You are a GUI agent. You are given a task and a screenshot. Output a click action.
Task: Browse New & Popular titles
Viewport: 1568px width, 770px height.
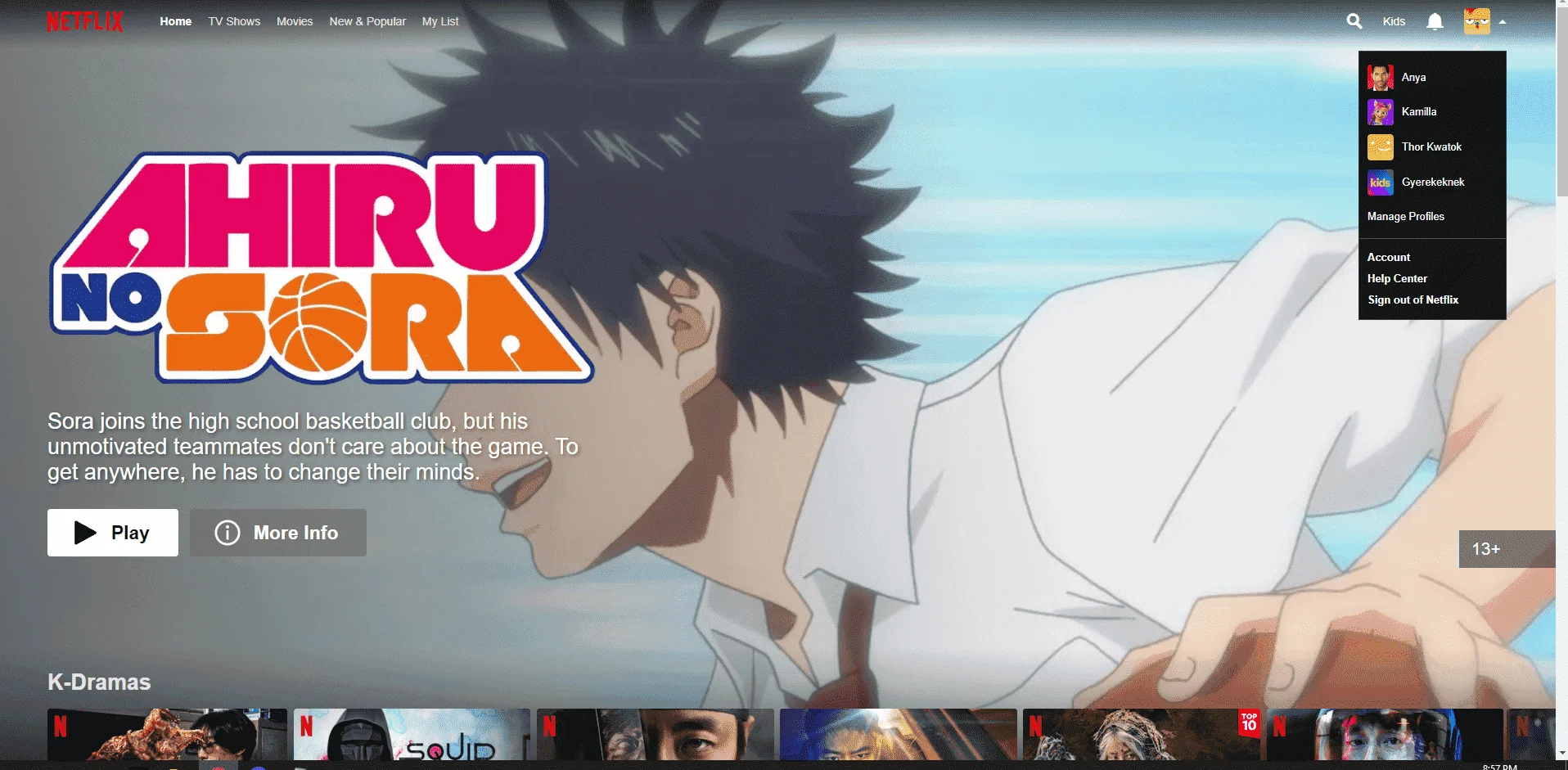[x=367, y=21]
